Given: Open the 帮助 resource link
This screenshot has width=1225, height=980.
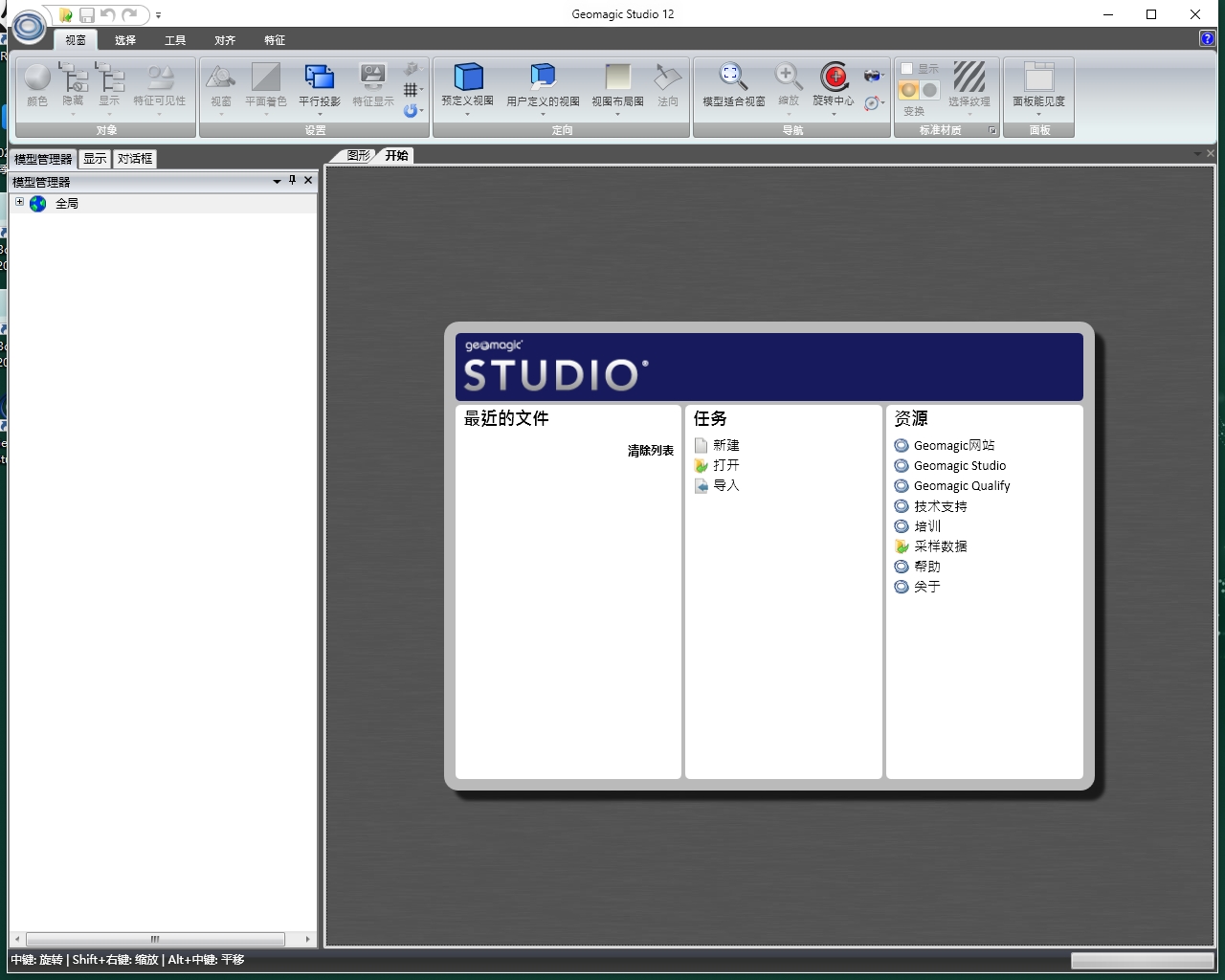Looking at the screenshot, I should click(x=927, y=567).
